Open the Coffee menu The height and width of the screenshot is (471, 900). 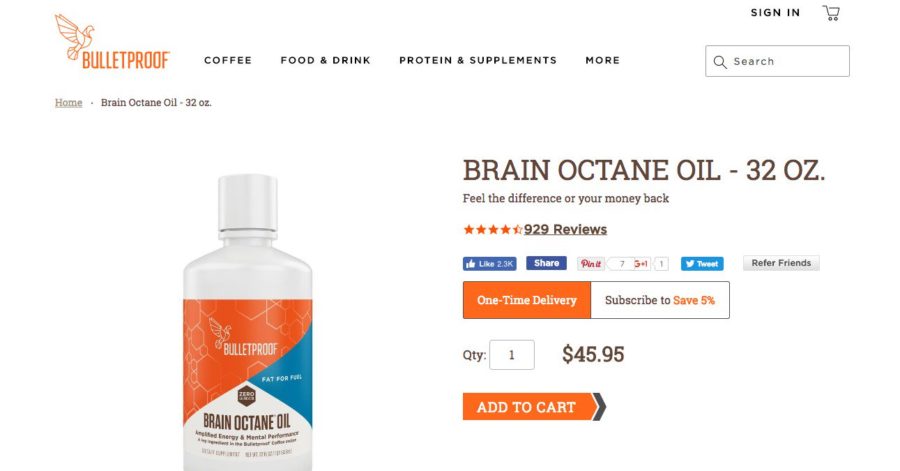pos(228,60)
